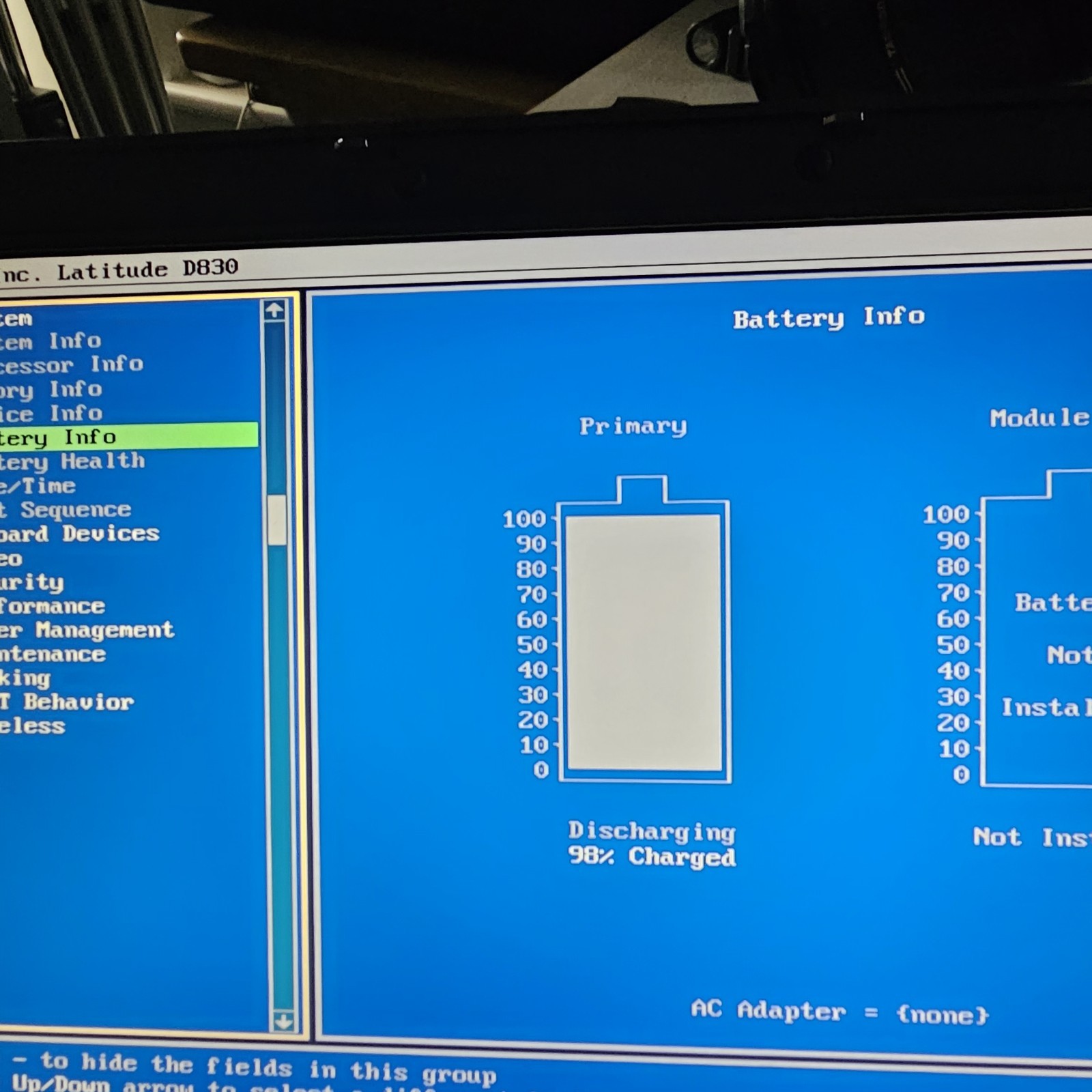The image size is (1092, 1092).
Task: Select the Date/Time entry
Action: point(38,486)
